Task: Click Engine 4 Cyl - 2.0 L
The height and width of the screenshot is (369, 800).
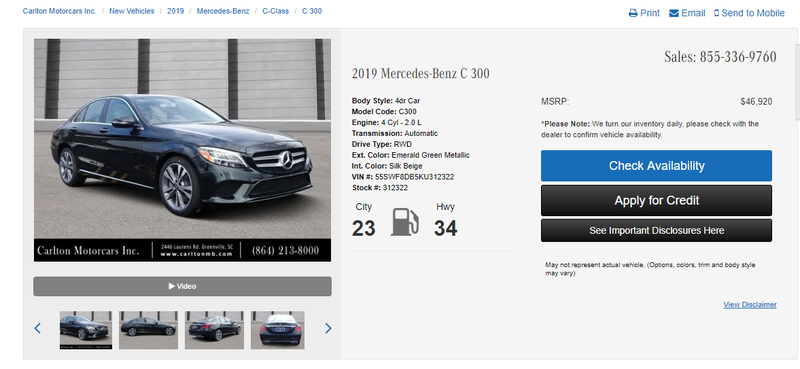Action: 386,122
